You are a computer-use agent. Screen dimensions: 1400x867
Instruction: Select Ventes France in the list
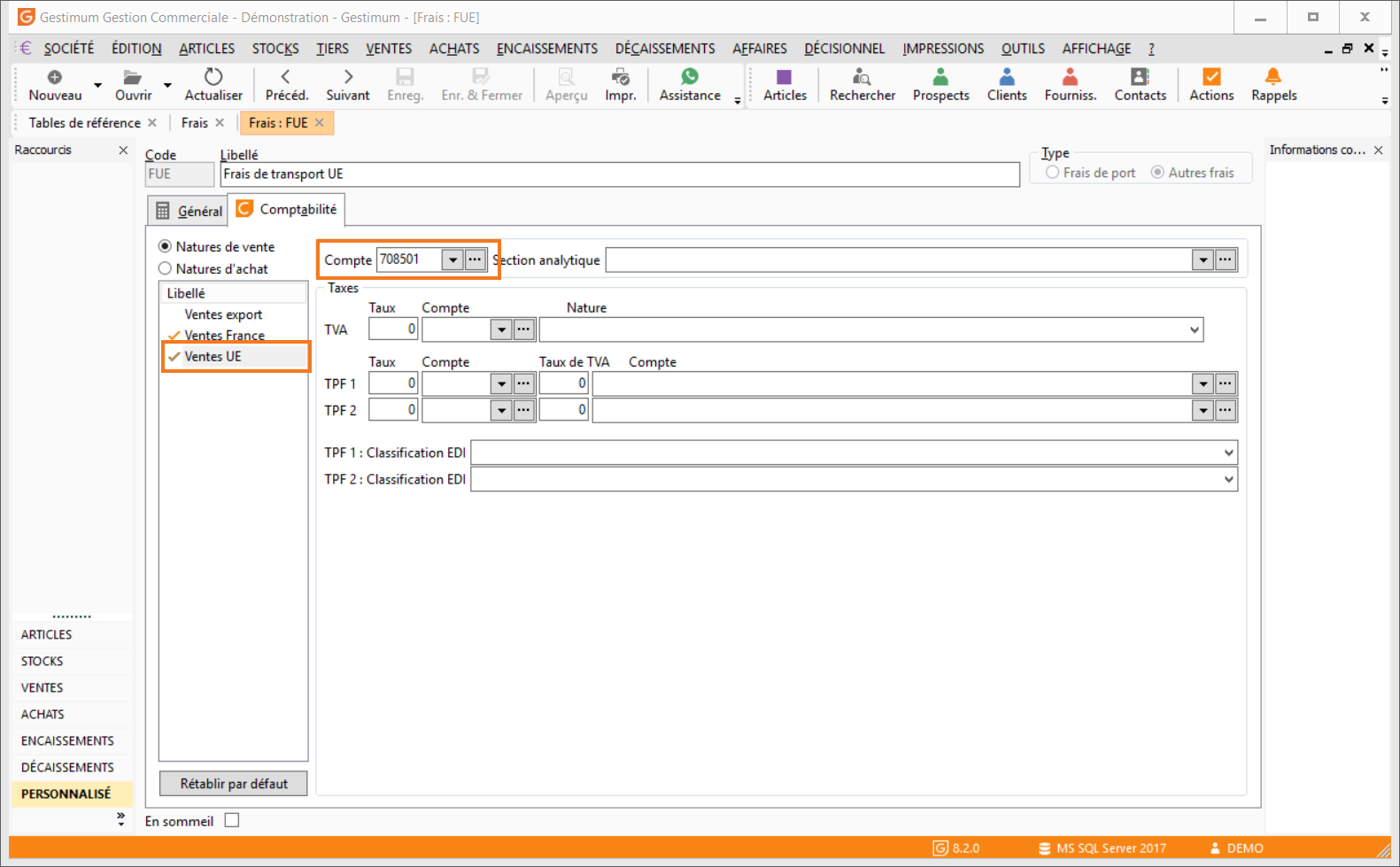click(x=224, y=336)
